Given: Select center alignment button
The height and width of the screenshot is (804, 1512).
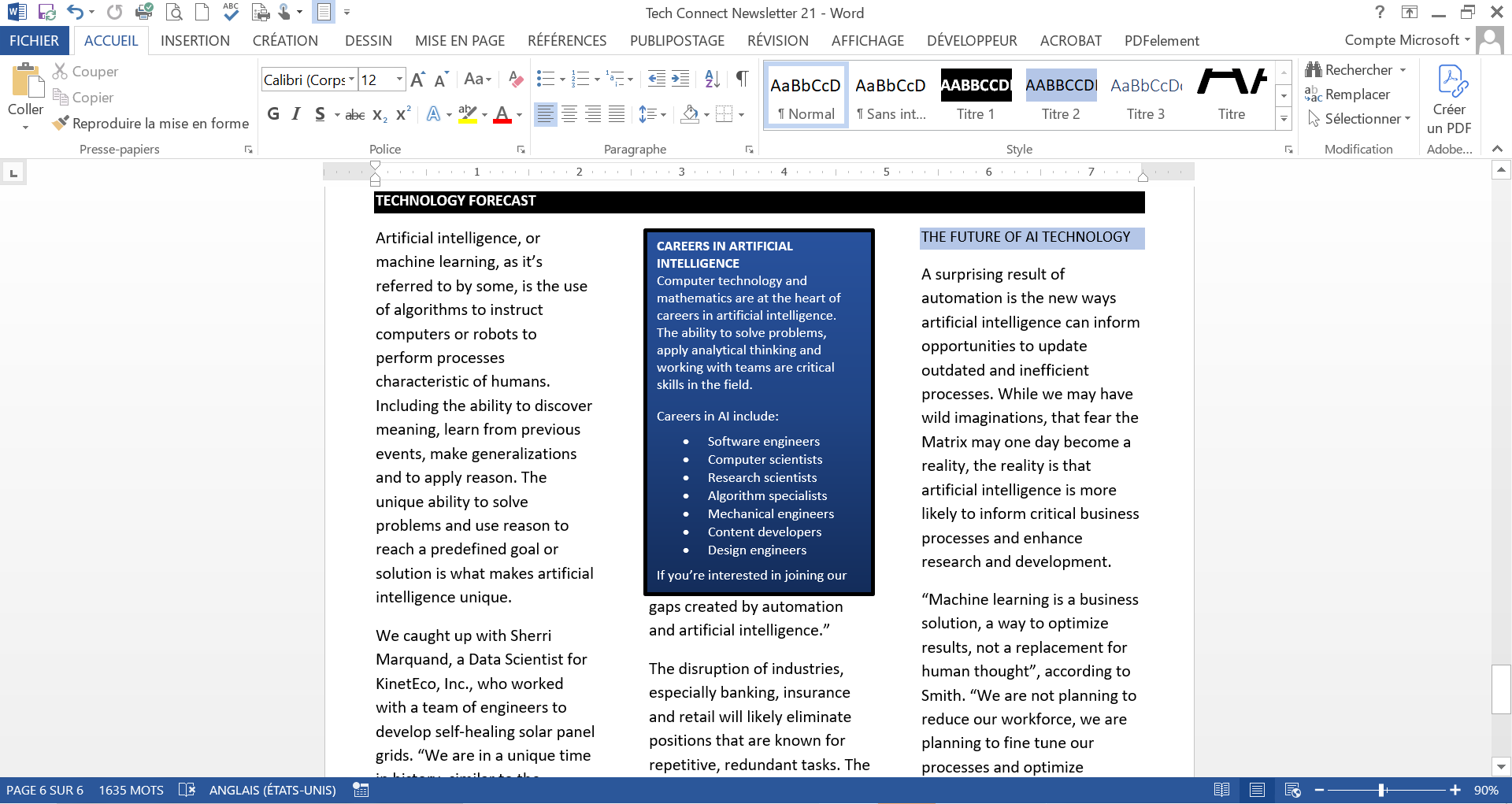Looking at the screenshot, I should click(x=569, y=114).
